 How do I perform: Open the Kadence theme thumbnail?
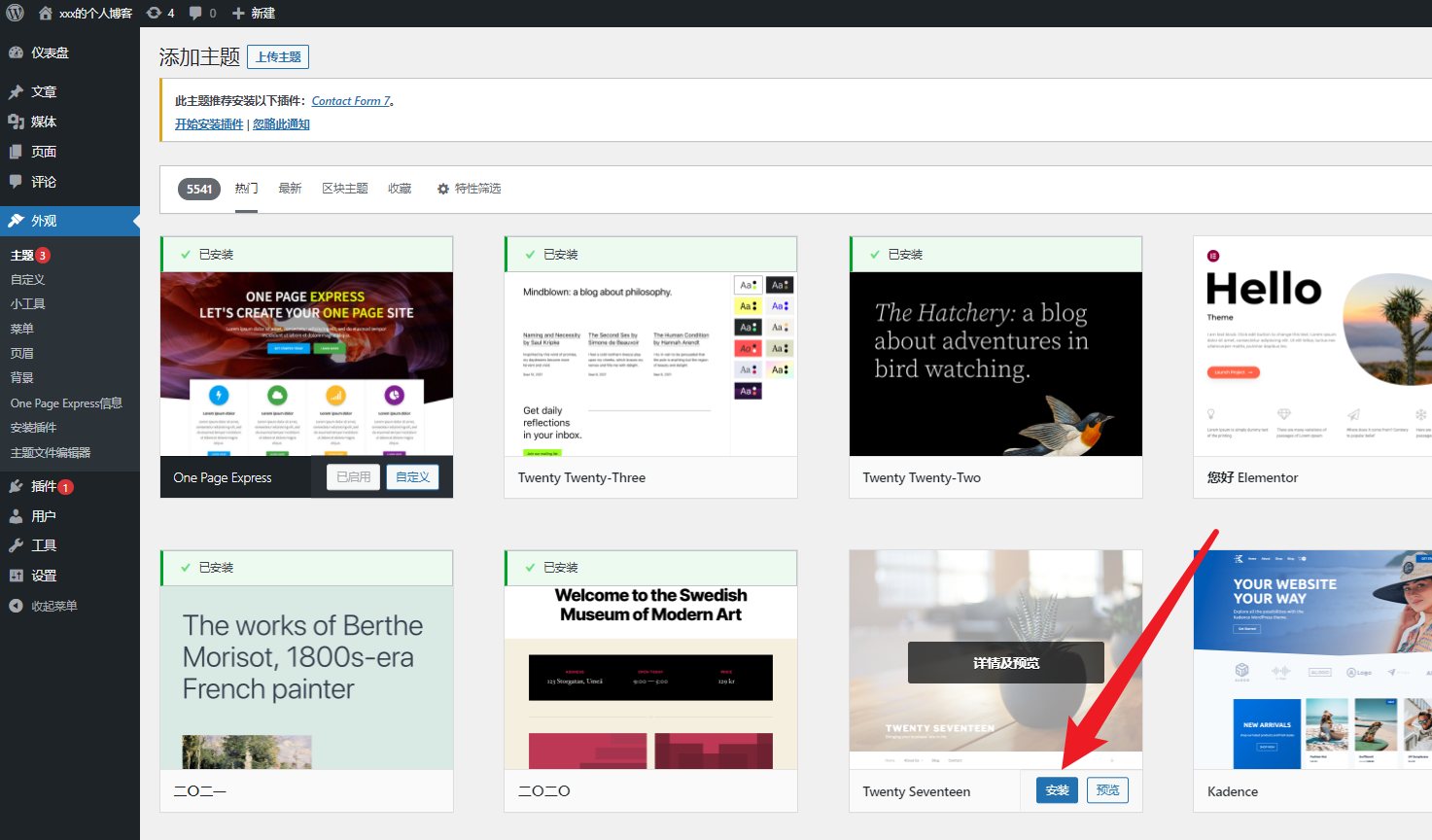pos(1312,660)
